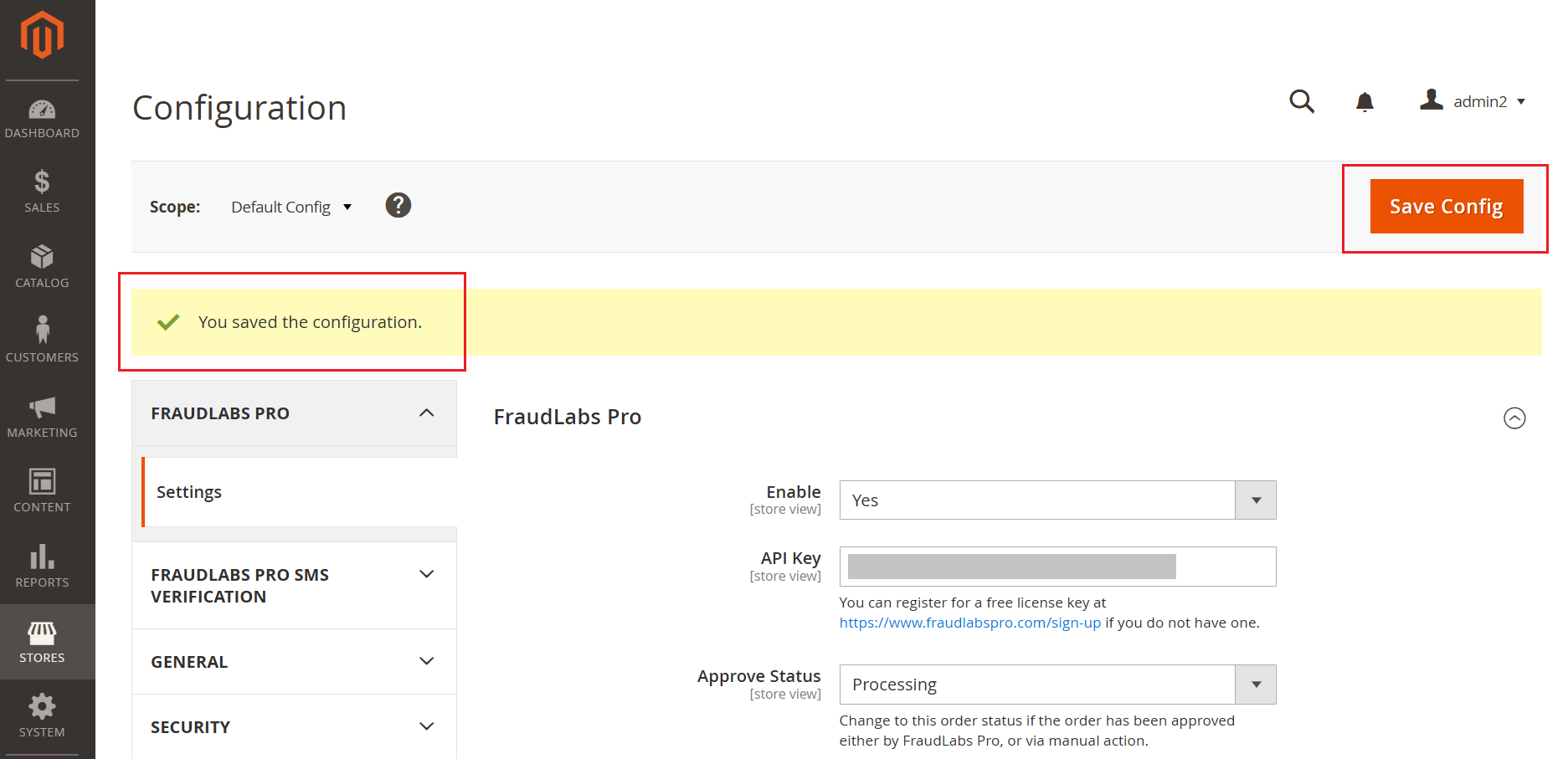Click the 'You saved the configuration.' message
1568x759 pixels.
tap(310, 322)
